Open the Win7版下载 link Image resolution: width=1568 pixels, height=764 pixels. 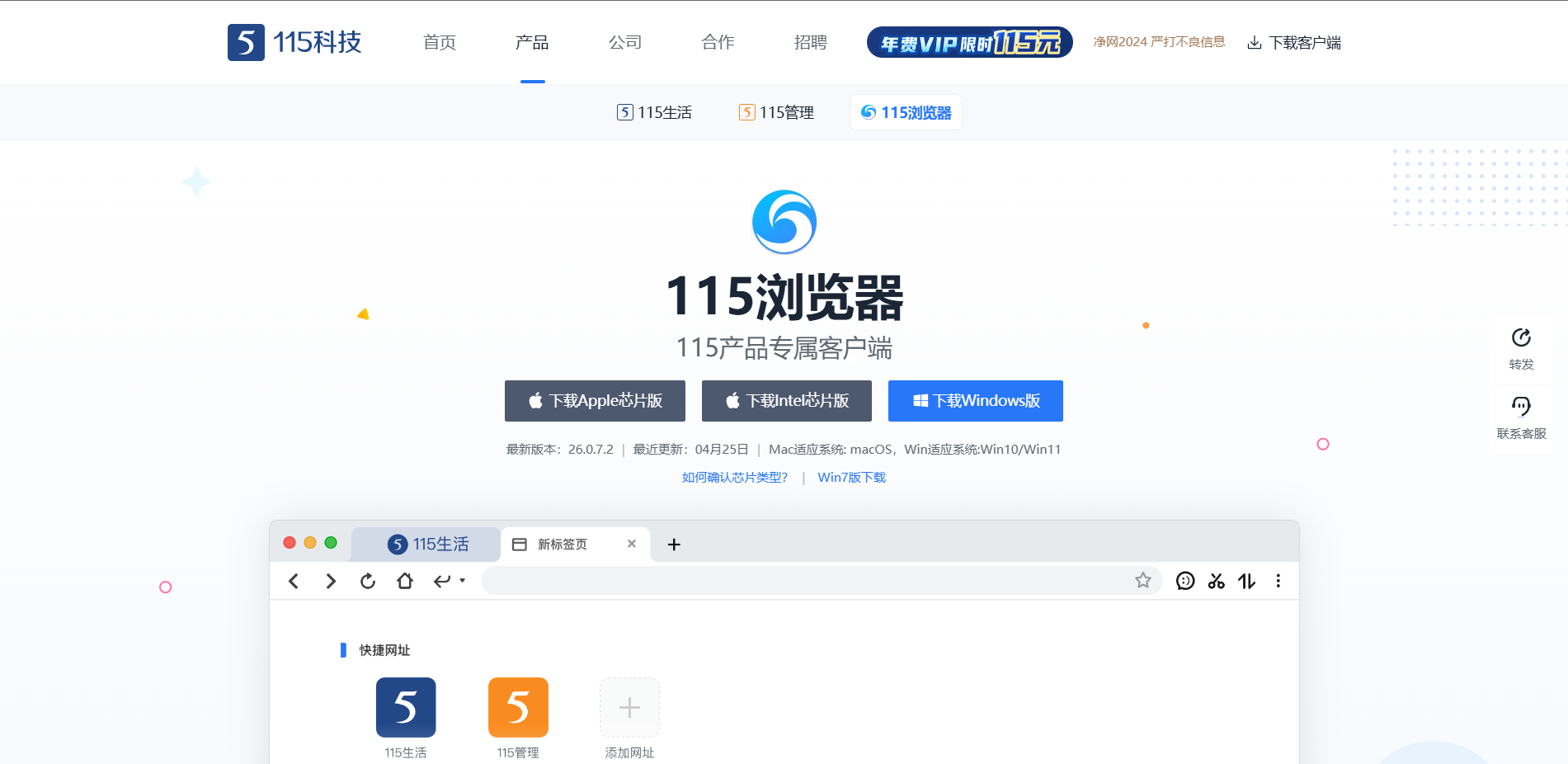click(851, 477)
